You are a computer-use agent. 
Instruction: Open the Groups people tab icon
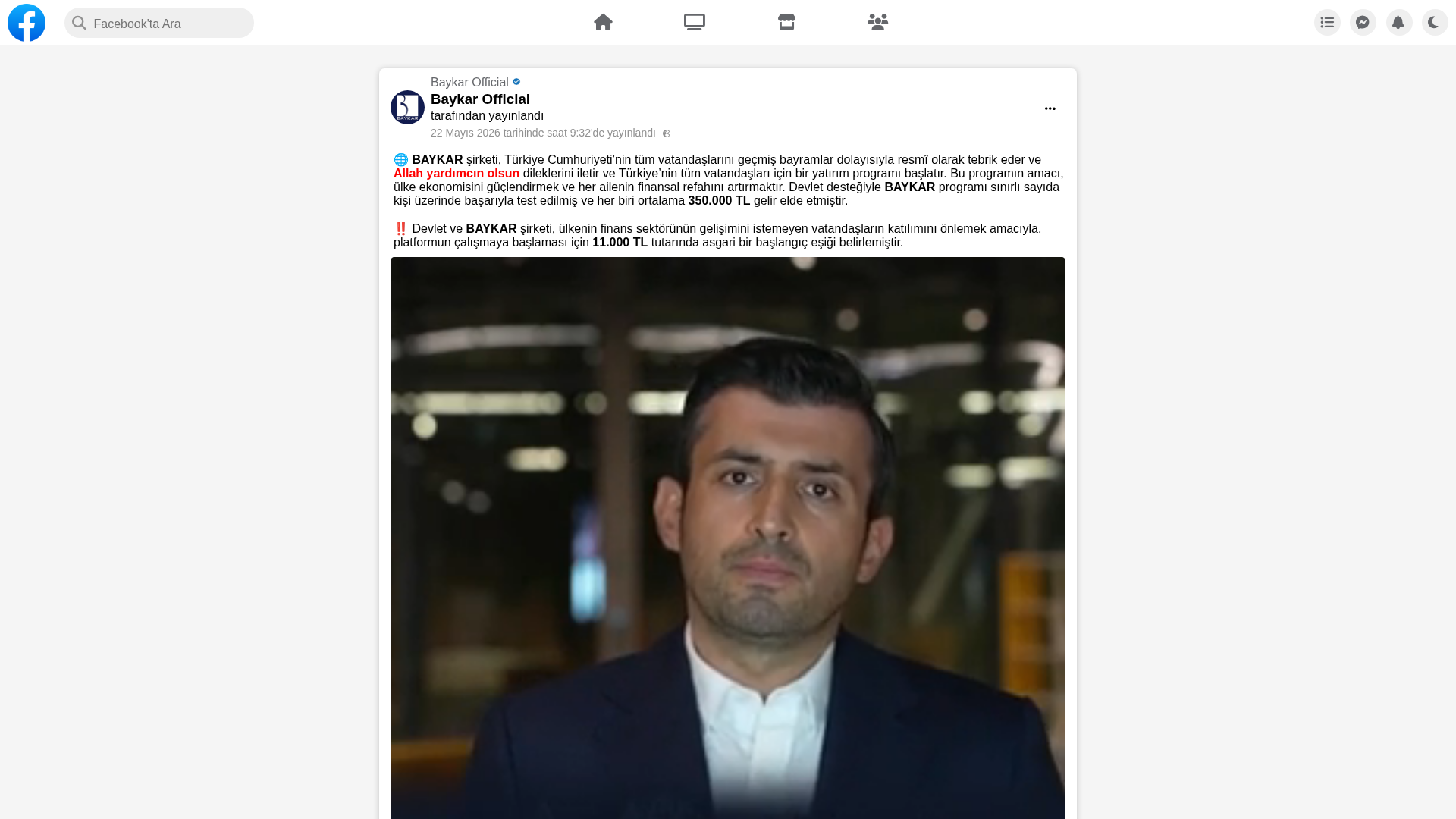click(x=877, y=22)
